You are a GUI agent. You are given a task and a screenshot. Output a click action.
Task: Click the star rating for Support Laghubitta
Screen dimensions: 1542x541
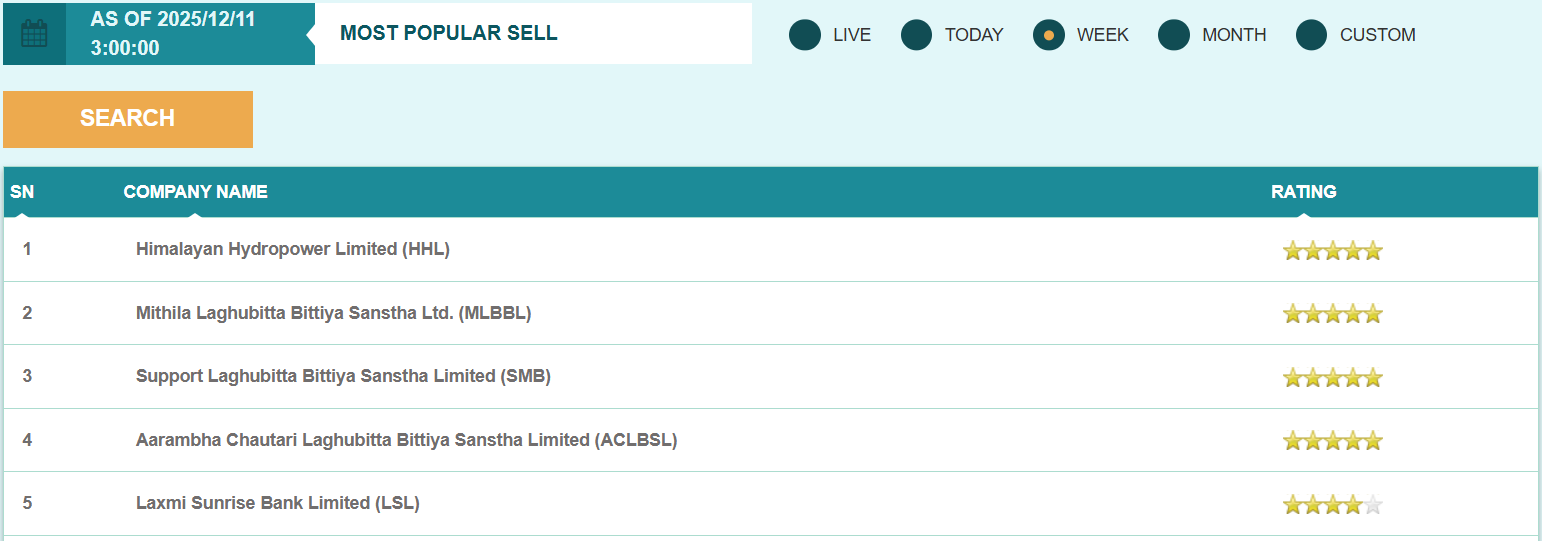point(1332,377)
